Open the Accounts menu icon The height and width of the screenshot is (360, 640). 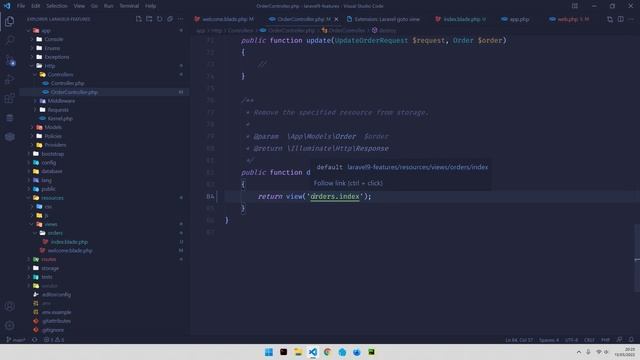9,306
